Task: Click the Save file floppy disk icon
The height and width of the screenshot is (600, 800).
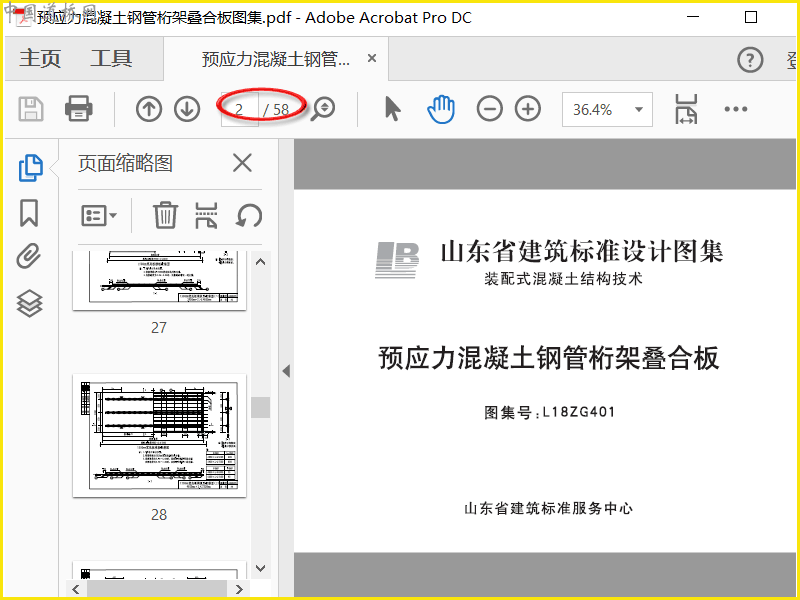Action: [x=31, y=109]
